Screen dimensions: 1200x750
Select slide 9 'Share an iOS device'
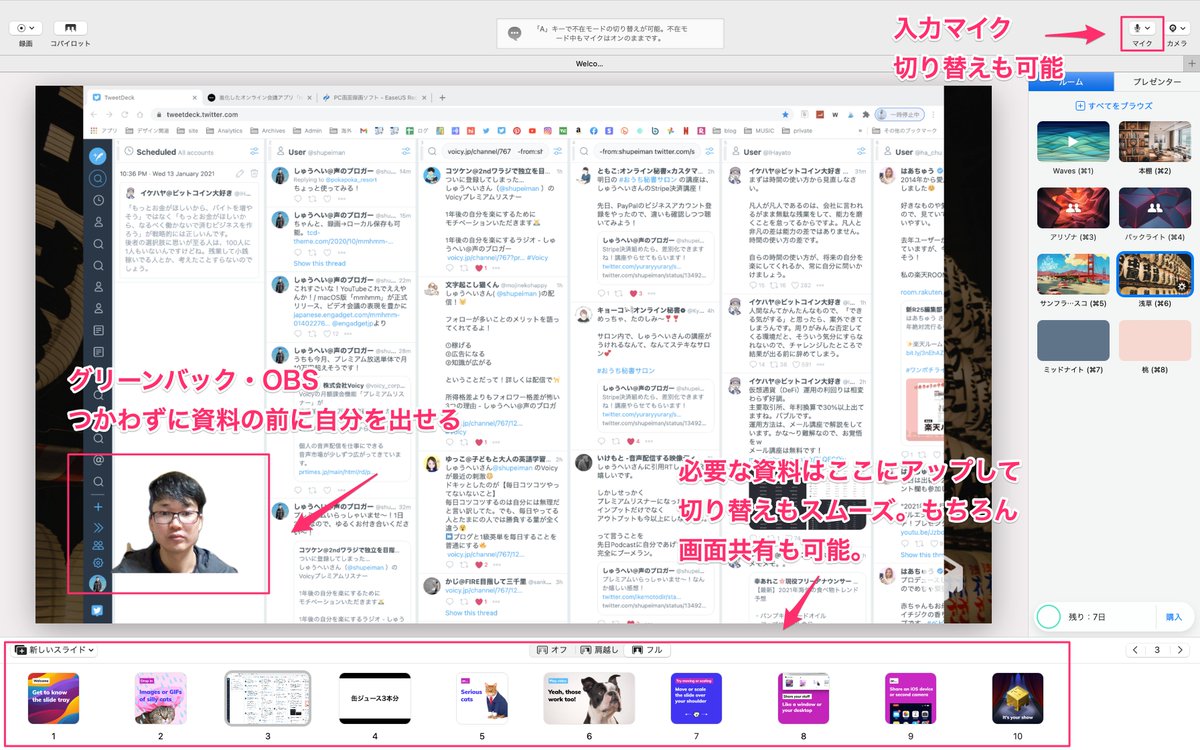pos(910,698)
